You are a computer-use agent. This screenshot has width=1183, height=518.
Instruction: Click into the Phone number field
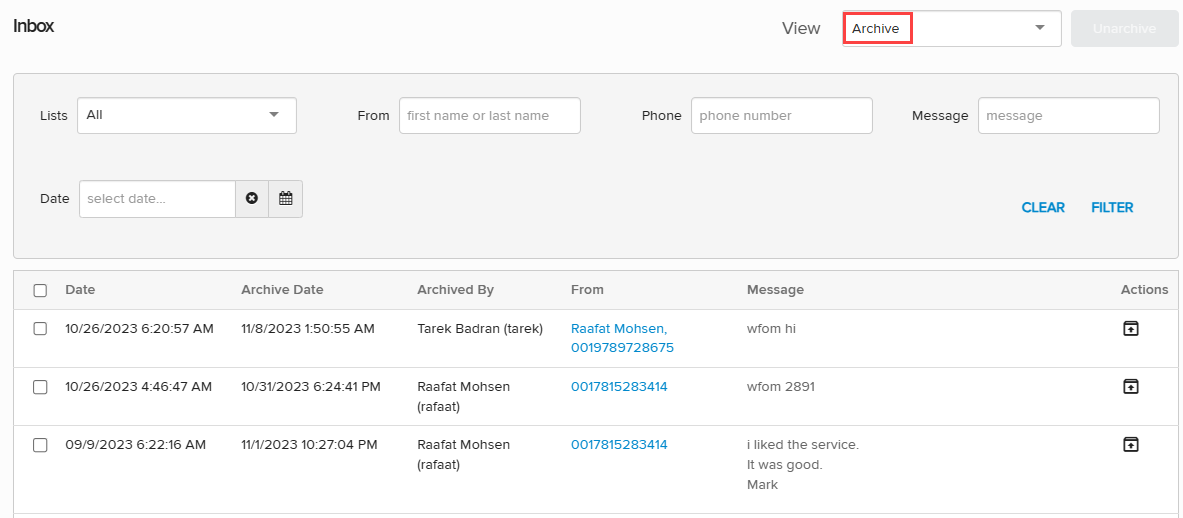click(x=781, y=116)
